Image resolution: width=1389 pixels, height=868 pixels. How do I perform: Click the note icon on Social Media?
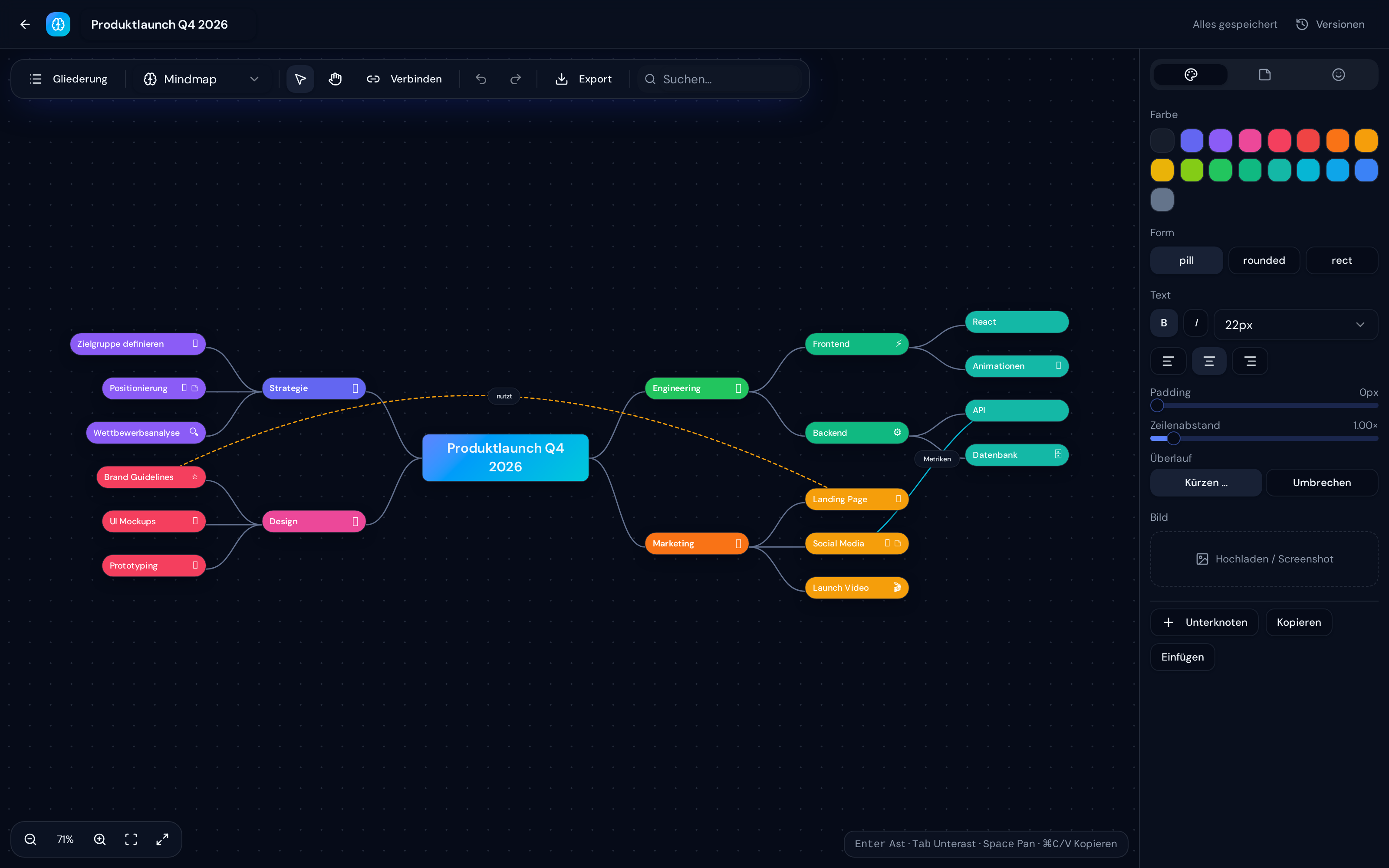point(898,543)
